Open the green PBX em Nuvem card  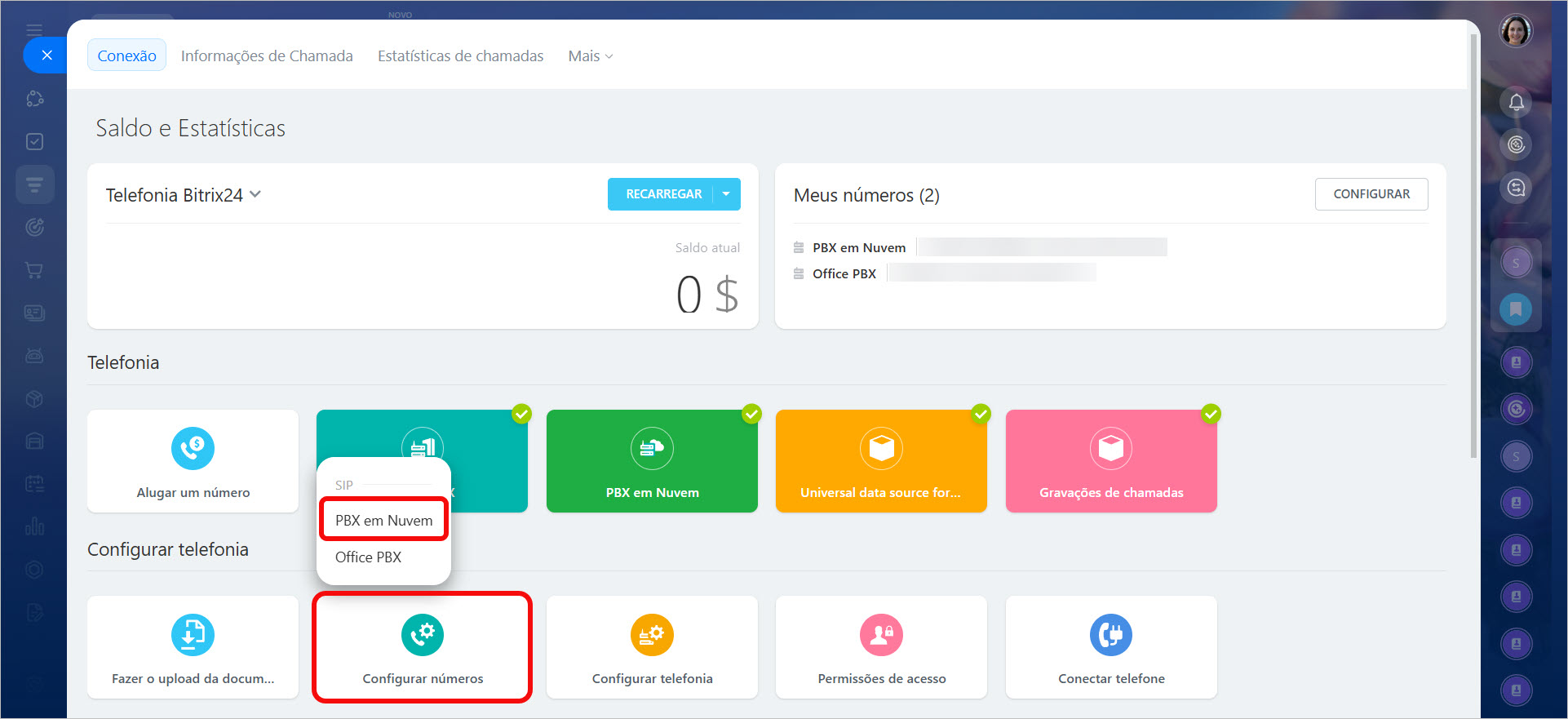(652, 461)
